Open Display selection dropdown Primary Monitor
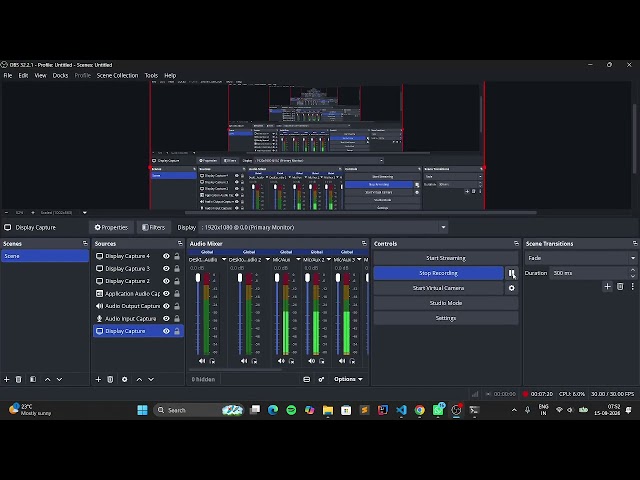This screenshot has width=640, height=480. [323, 227]
